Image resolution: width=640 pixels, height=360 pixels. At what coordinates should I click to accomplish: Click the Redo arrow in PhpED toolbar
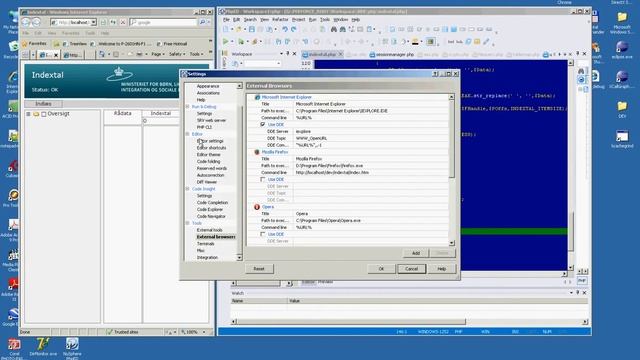(x=293, y=29)
